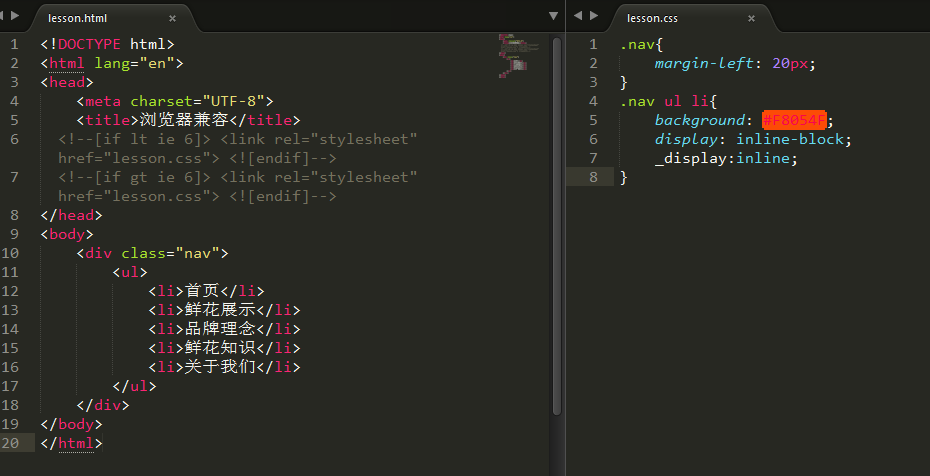Click the closing </div> tag
This screenshot has width=930, height=476.
coord(103,405)
